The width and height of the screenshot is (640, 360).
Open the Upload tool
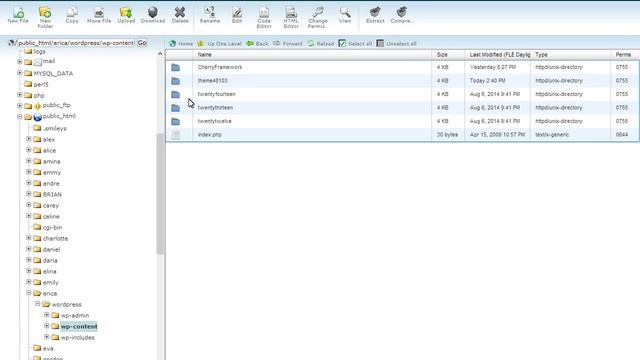click(126, 15)
